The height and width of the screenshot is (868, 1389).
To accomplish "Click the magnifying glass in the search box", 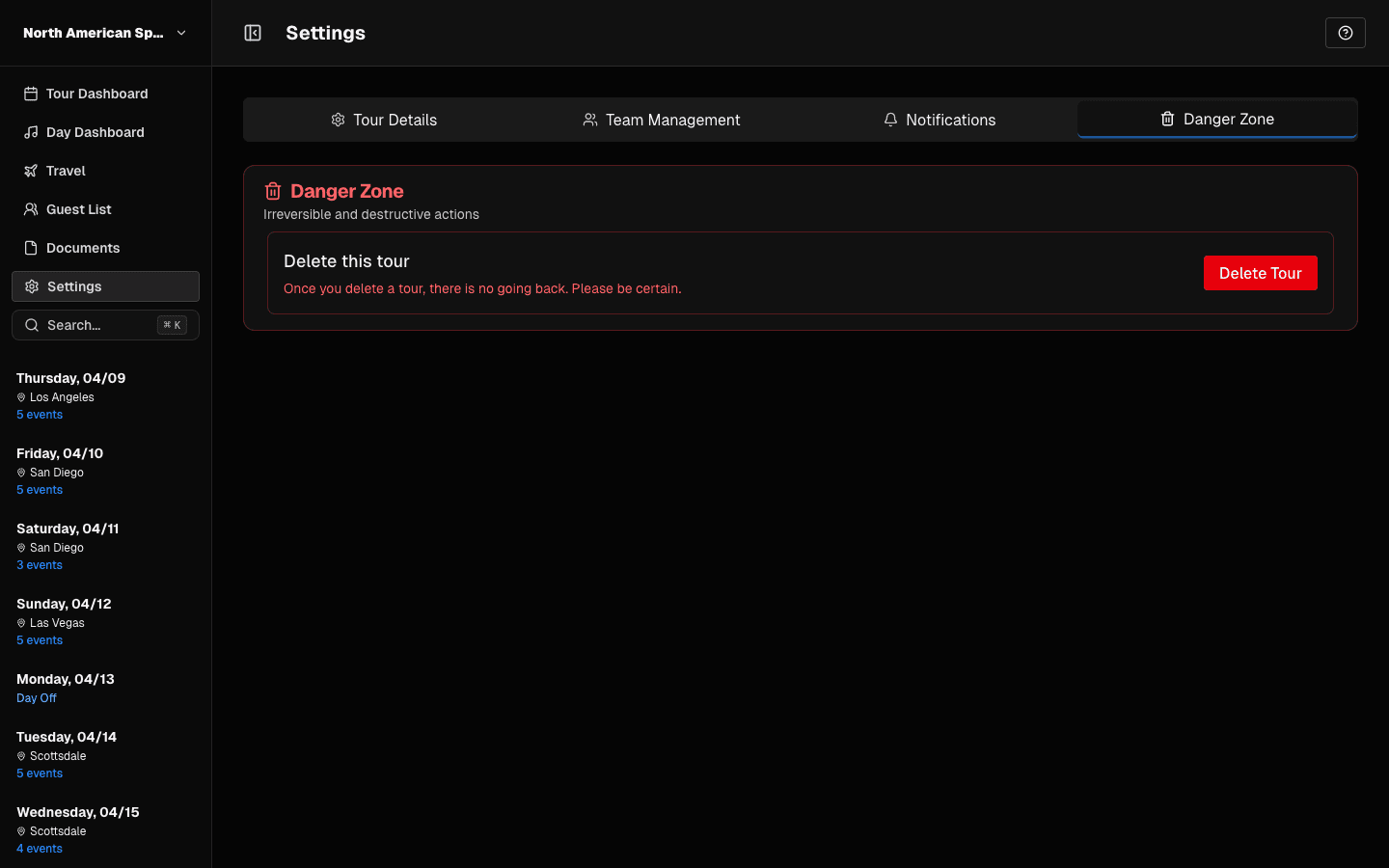I will [32, 325].
